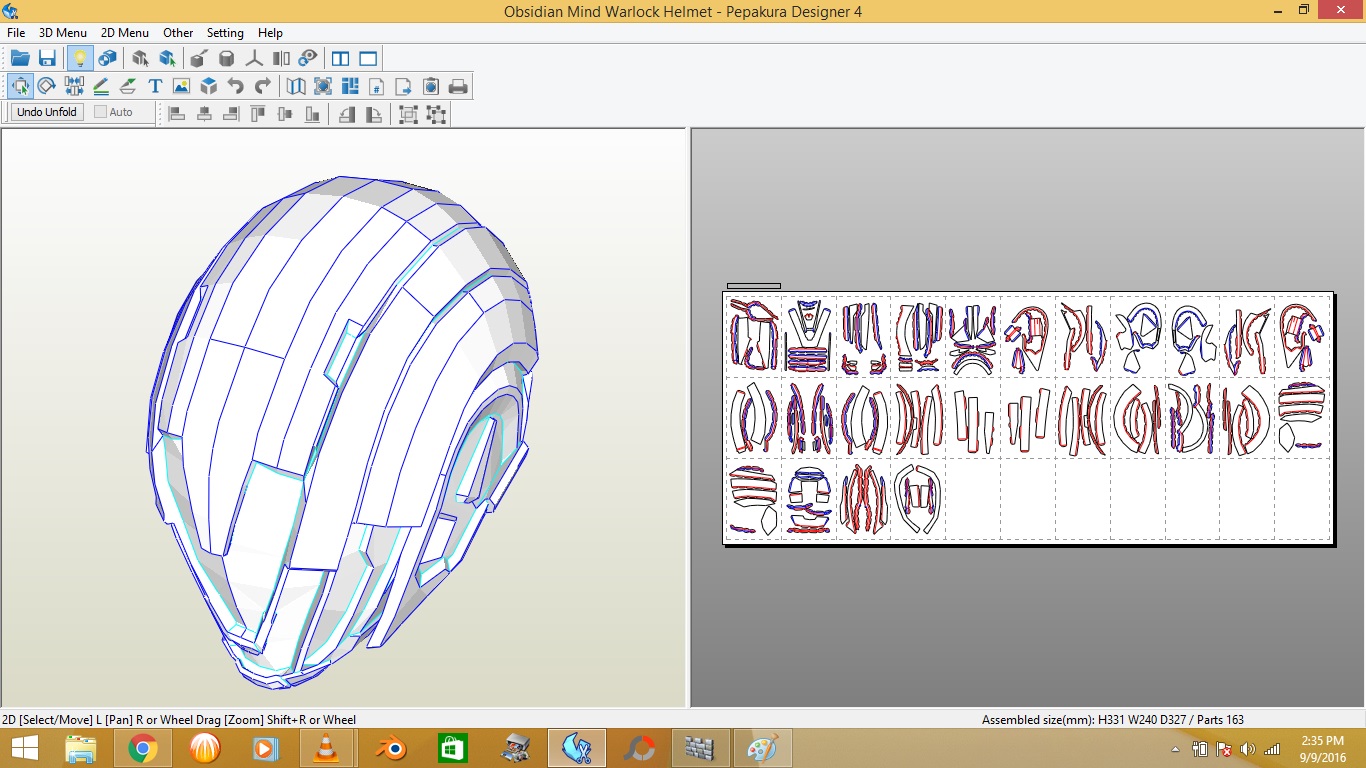Screen dimensions: 1366x768
Task: Click the helmet model in the 3D view
Action: (340, 420)
